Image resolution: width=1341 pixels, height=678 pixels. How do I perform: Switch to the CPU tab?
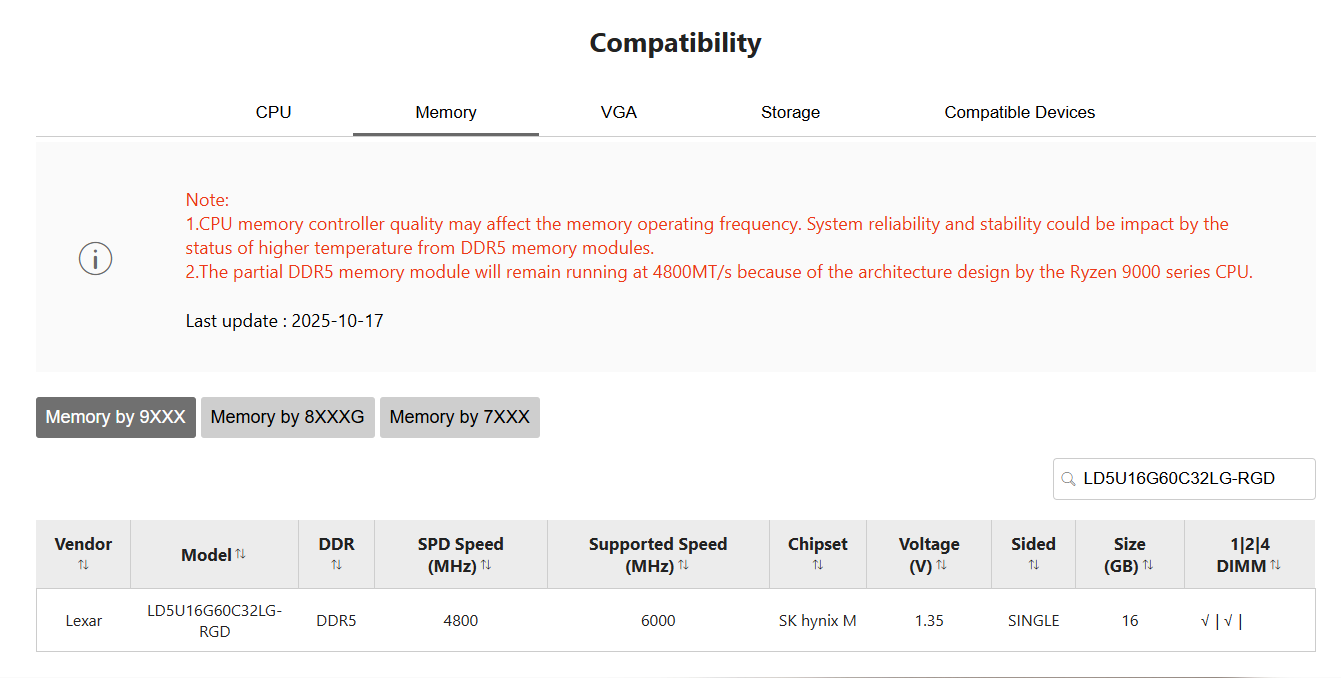273,112
